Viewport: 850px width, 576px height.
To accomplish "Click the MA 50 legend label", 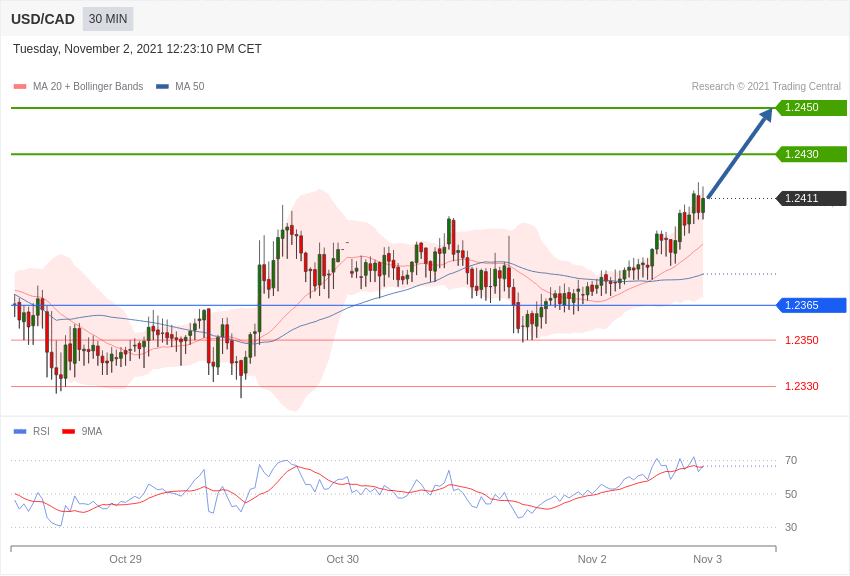I will [190, 86].
